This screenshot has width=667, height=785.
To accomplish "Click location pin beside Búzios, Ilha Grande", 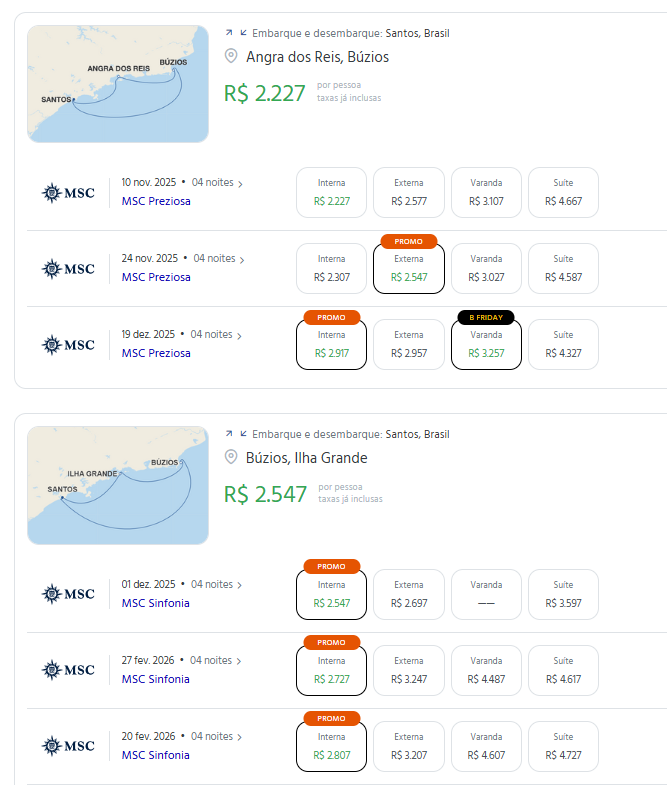I will [x=232, y=458].
